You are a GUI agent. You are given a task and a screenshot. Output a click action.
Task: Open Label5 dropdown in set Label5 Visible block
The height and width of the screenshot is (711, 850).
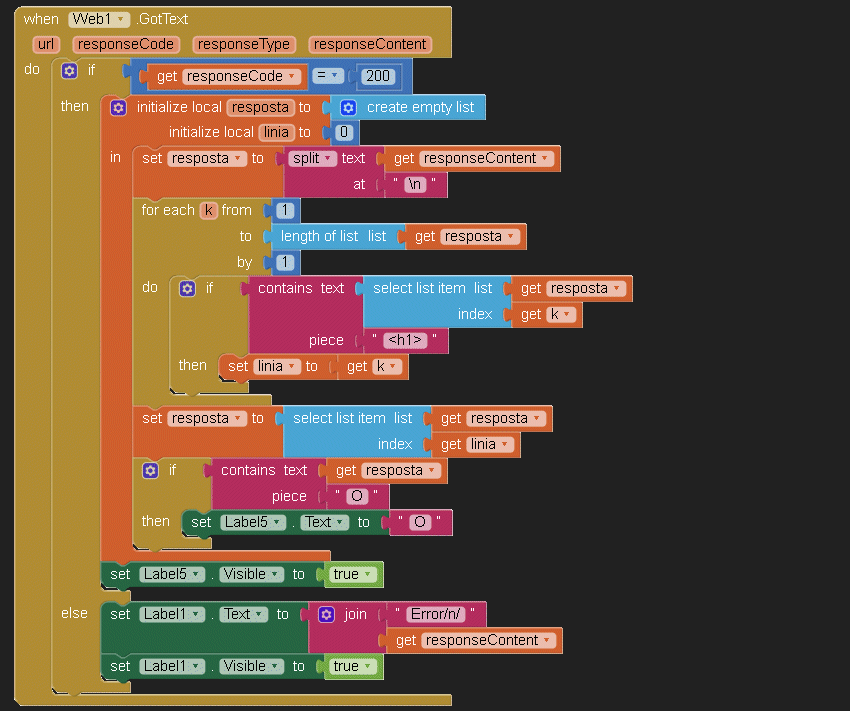(172, 574)
